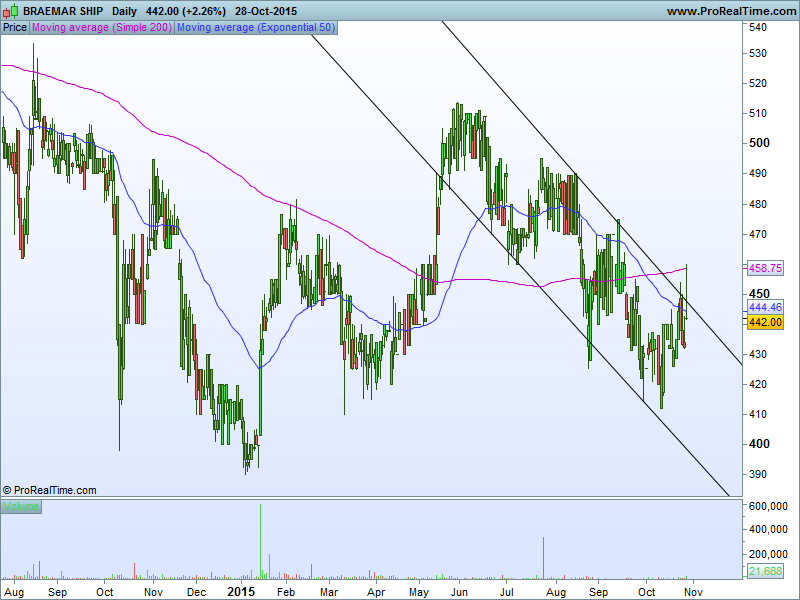Open the www.ProRealTime.com link
The height and width of the screenshot is (600, 800).
(729, 10)
